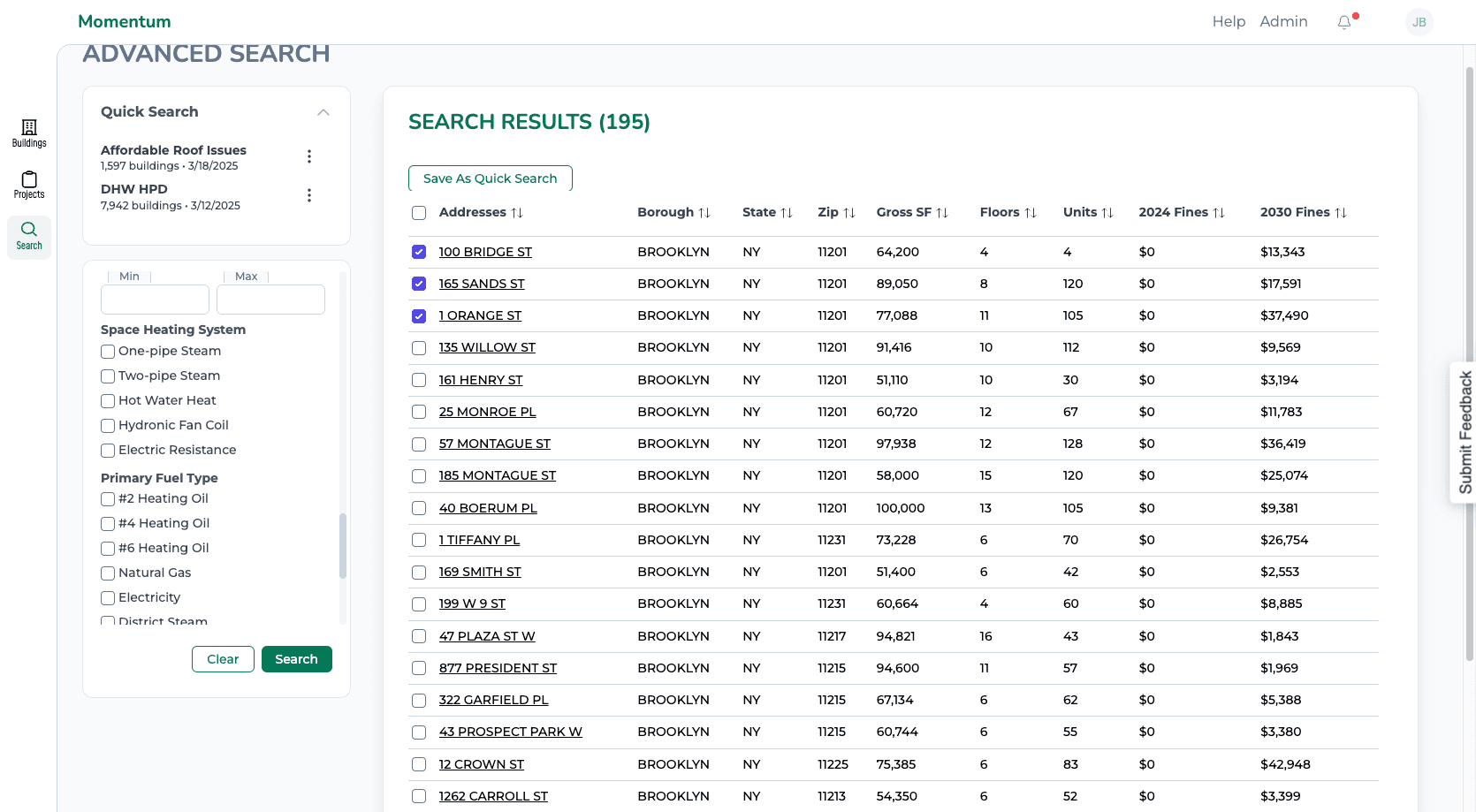Image resolution: width=1476 pixels, height=812 pixels.
Task: Enable the Natural Gas fuel type checkbox
Action: [108, 573]
